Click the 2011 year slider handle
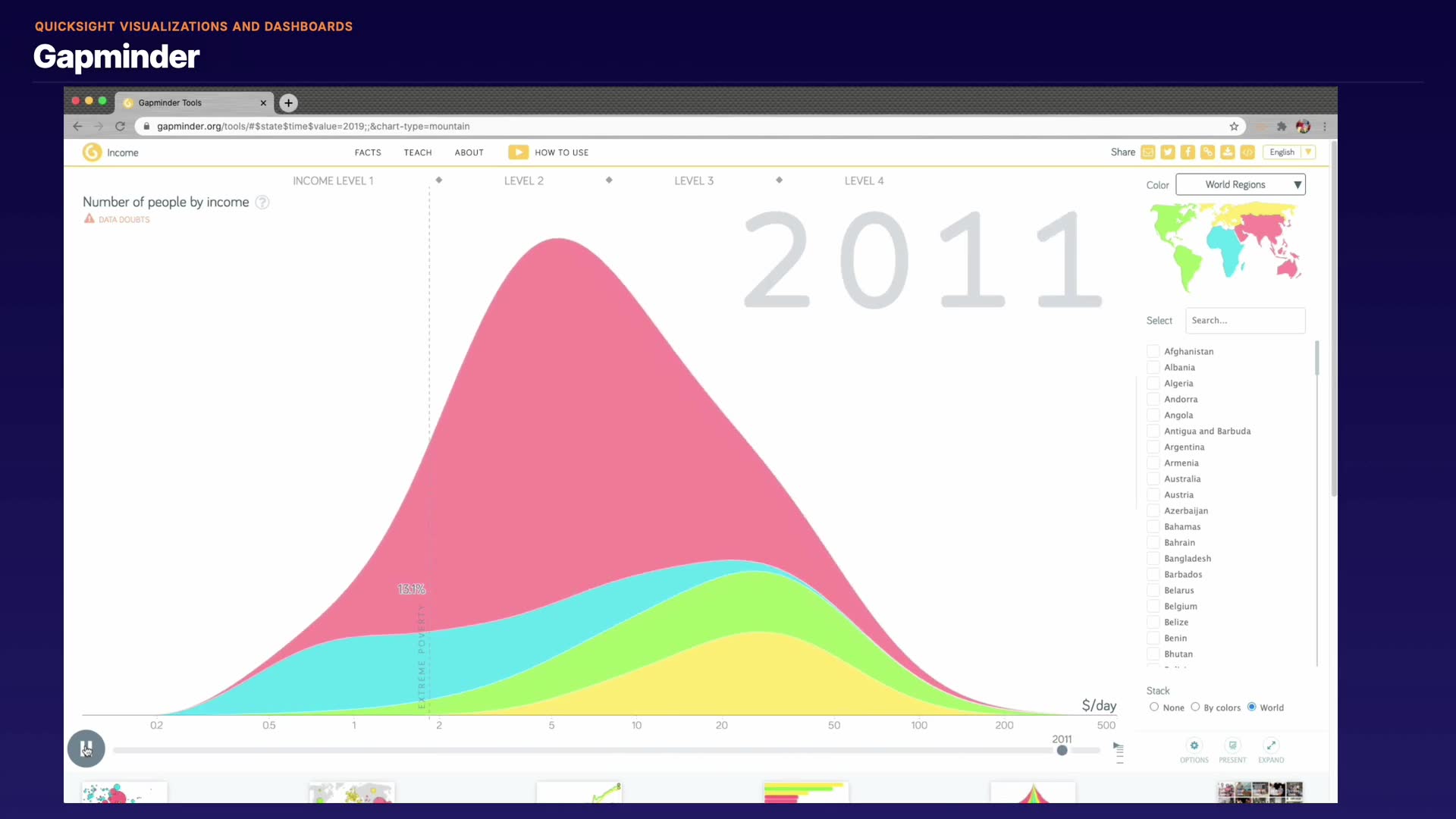Screen dimensions: 1456x819 1062,750
